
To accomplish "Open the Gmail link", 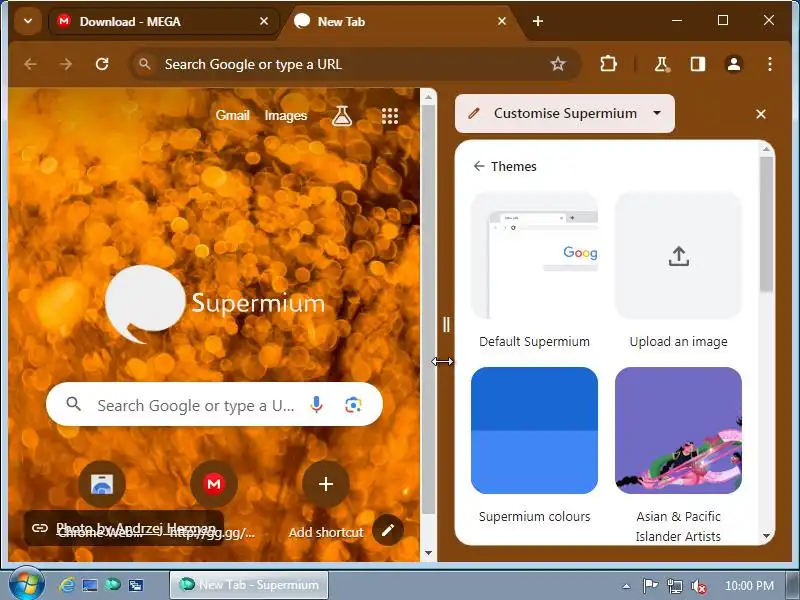I will 232,116.
